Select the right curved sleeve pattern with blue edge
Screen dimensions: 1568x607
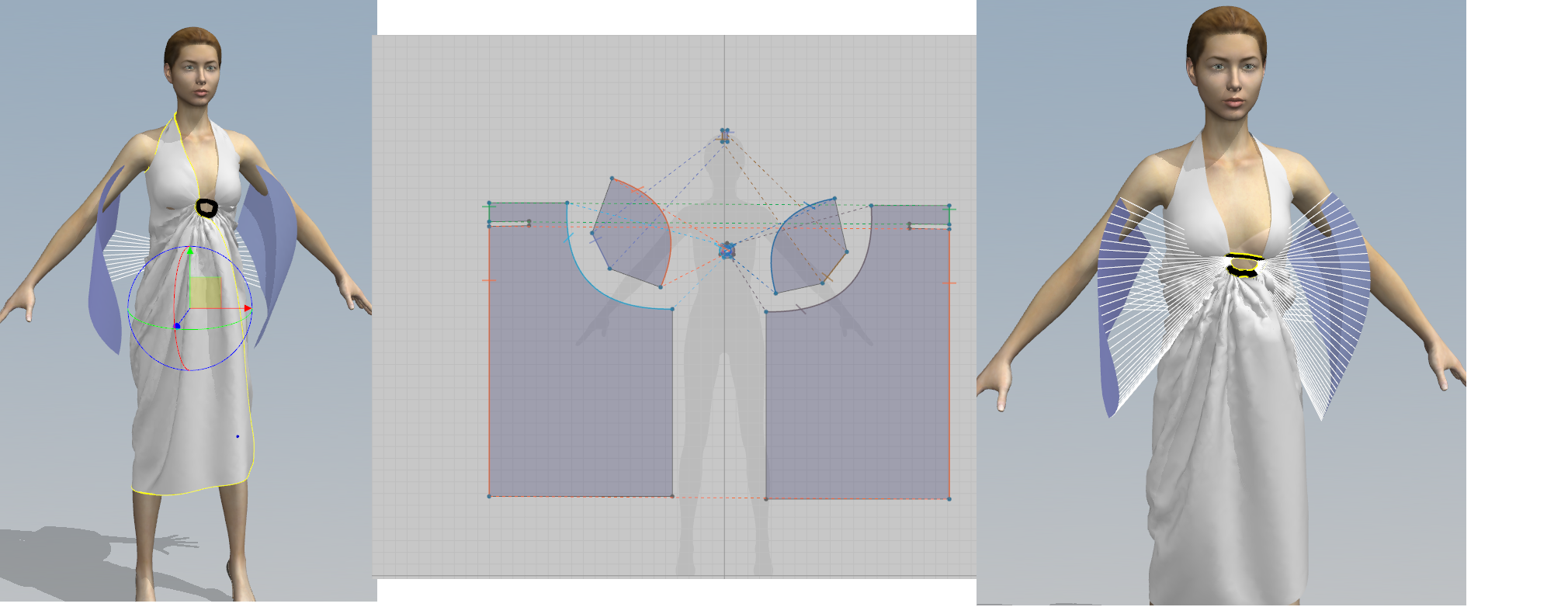807,247
